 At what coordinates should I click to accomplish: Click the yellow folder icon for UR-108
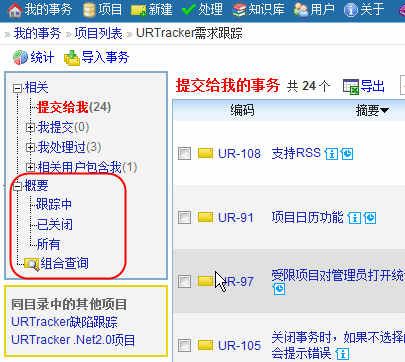pos(205,153)
